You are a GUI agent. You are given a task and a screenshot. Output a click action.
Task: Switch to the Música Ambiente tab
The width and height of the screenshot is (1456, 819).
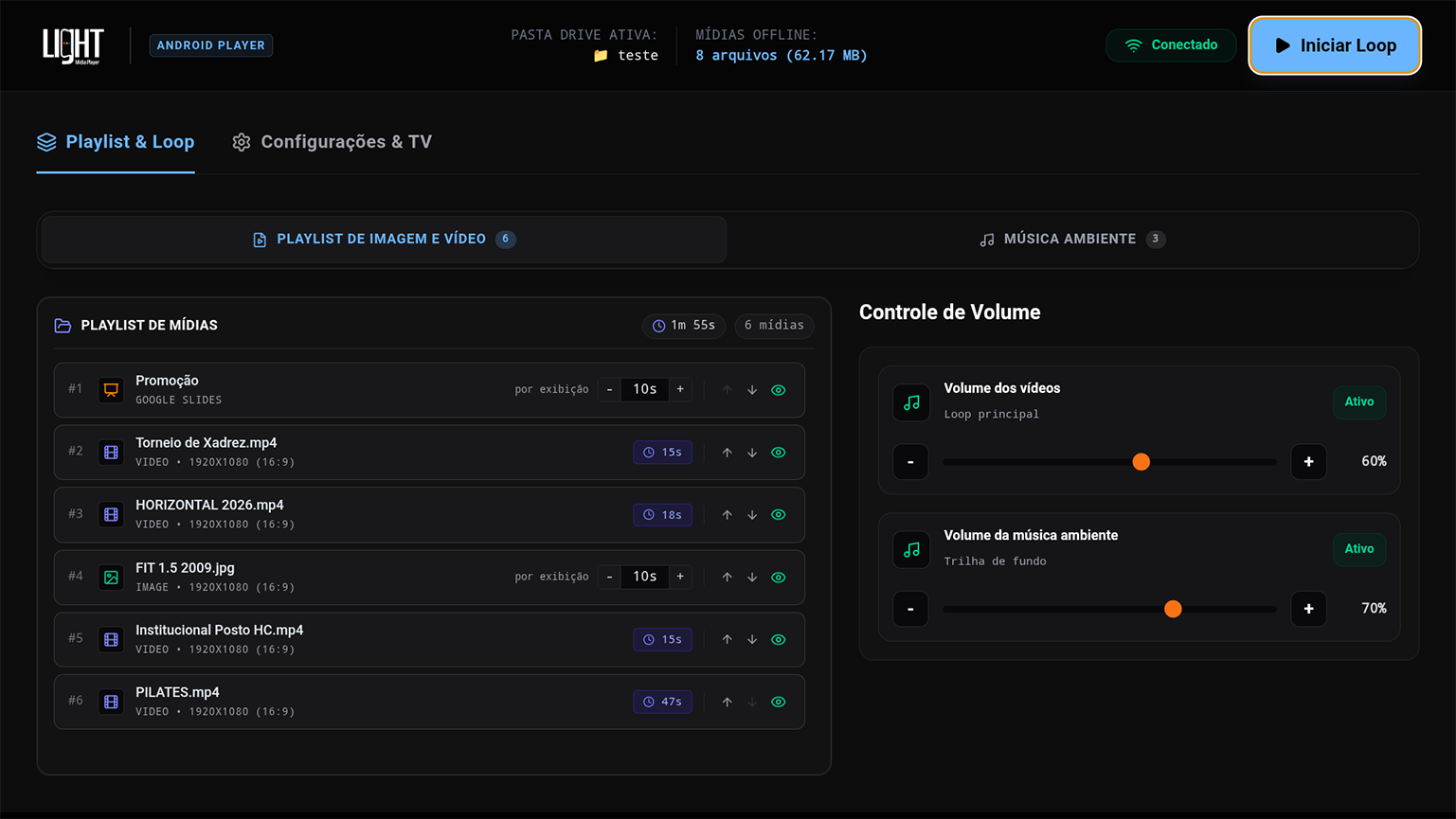click(1072, 240)
